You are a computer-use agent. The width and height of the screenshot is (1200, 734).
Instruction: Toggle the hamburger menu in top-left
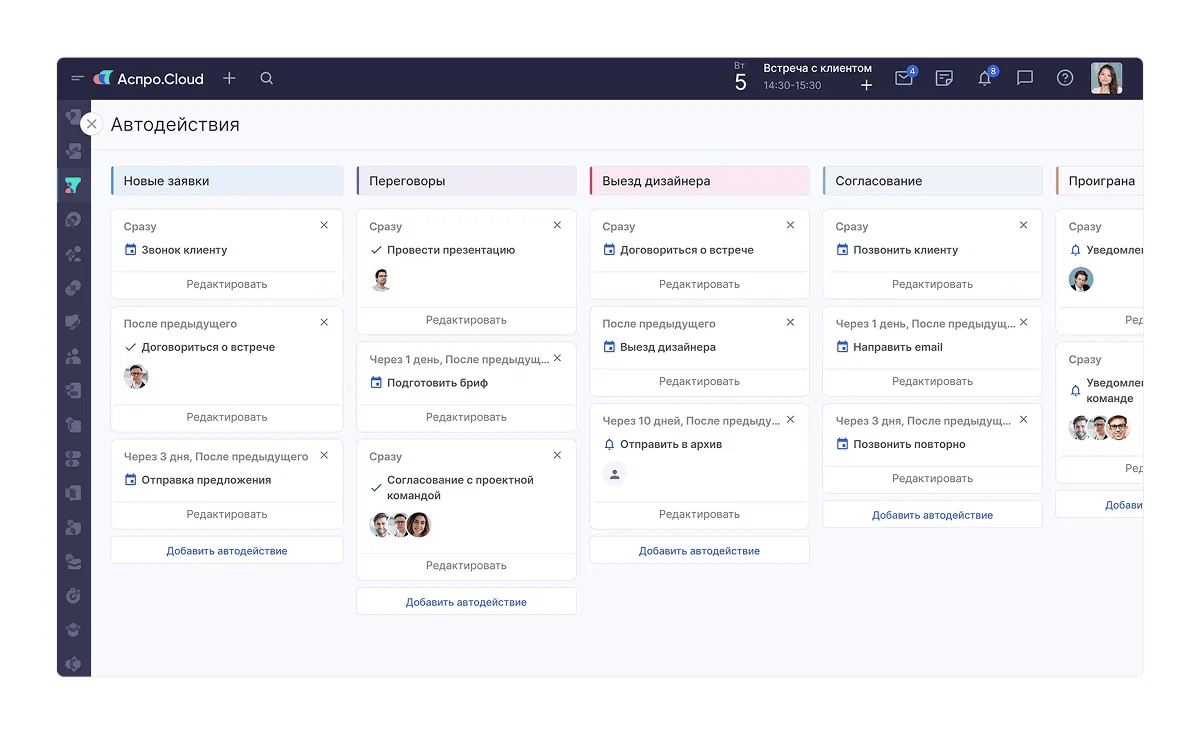[77, 78]
